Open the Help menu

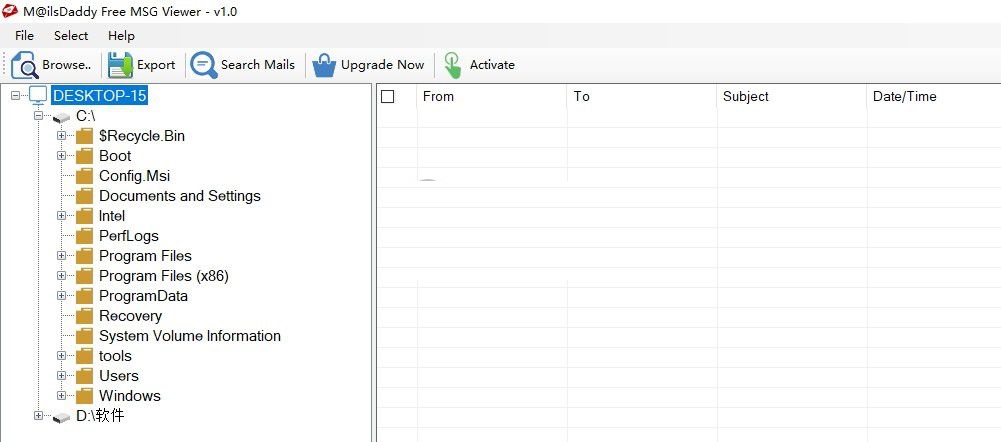(121, 36)
